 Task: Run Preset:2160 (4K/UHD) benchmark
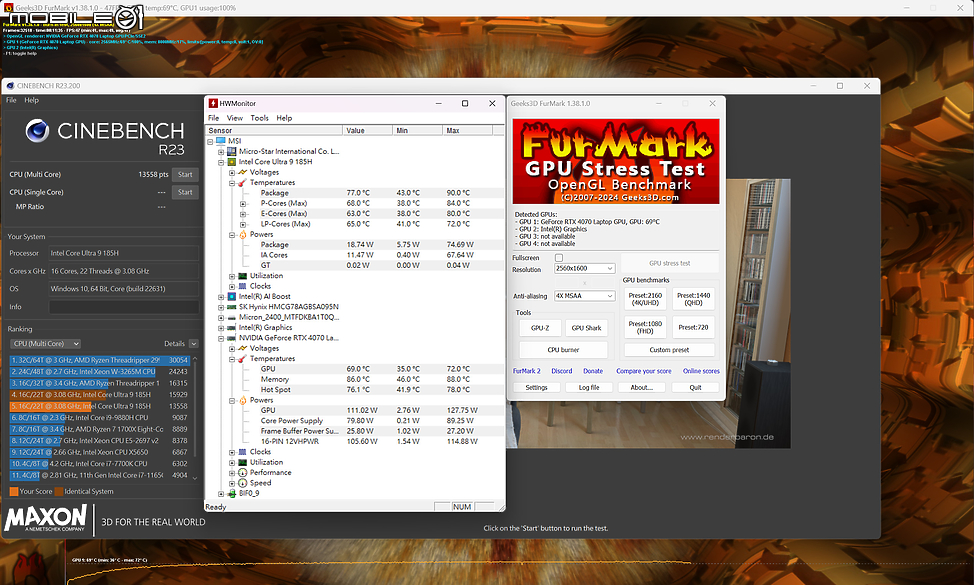coord(645,299)
